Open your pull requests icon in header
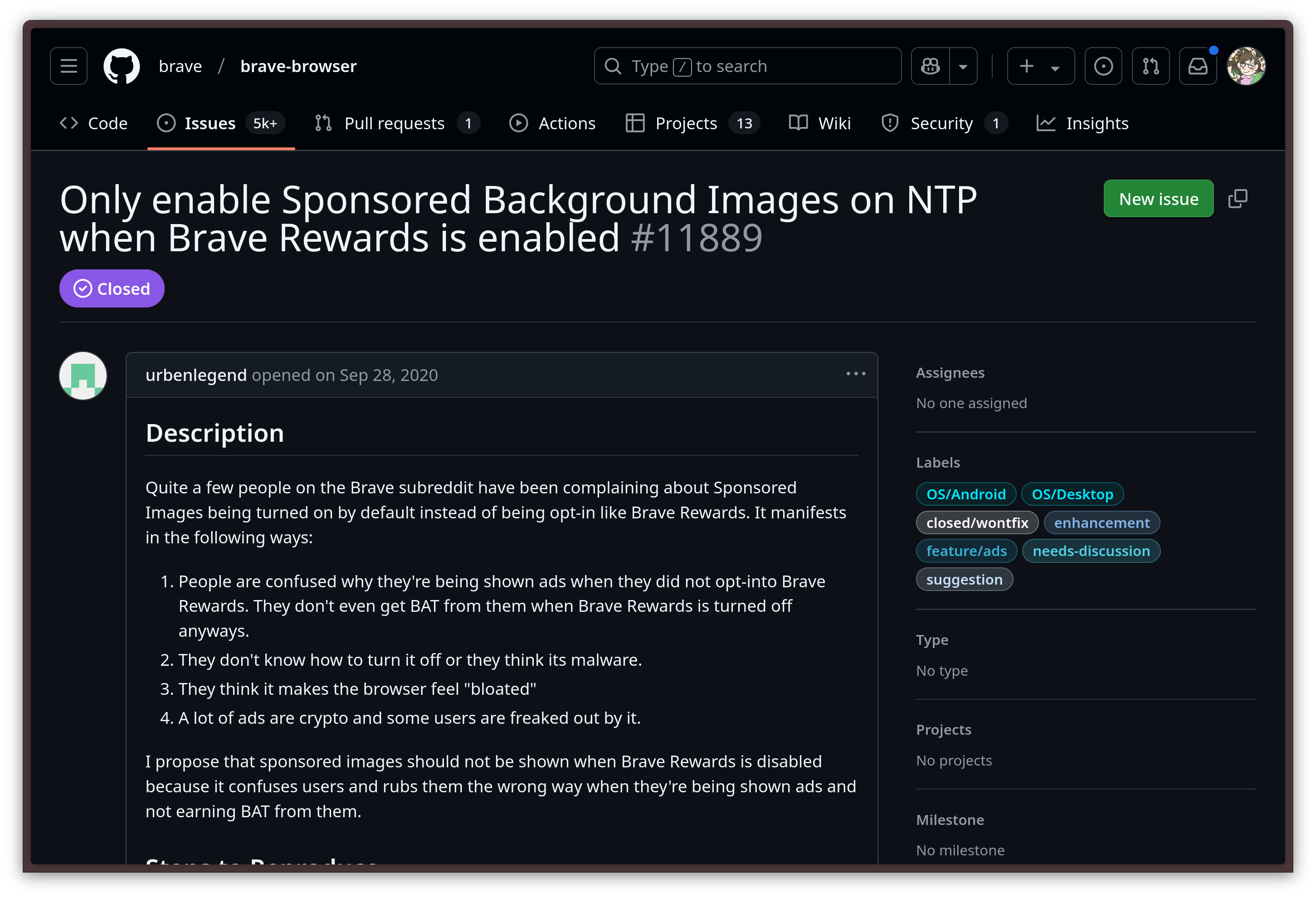The image size is (1316, 898). click(1150, 66)
